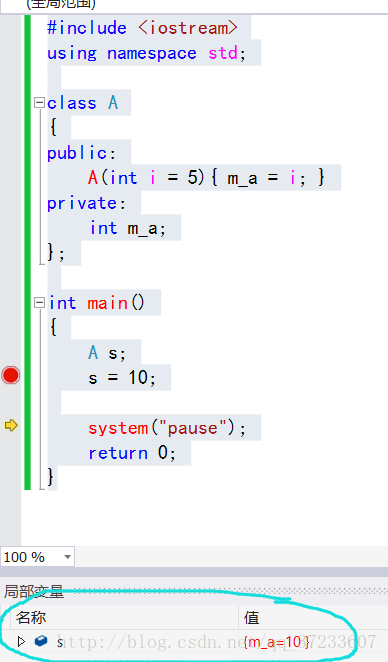Select the 局部变量 panel title
Viewport: 388px width, 662px height.
(x=34, y=591)
